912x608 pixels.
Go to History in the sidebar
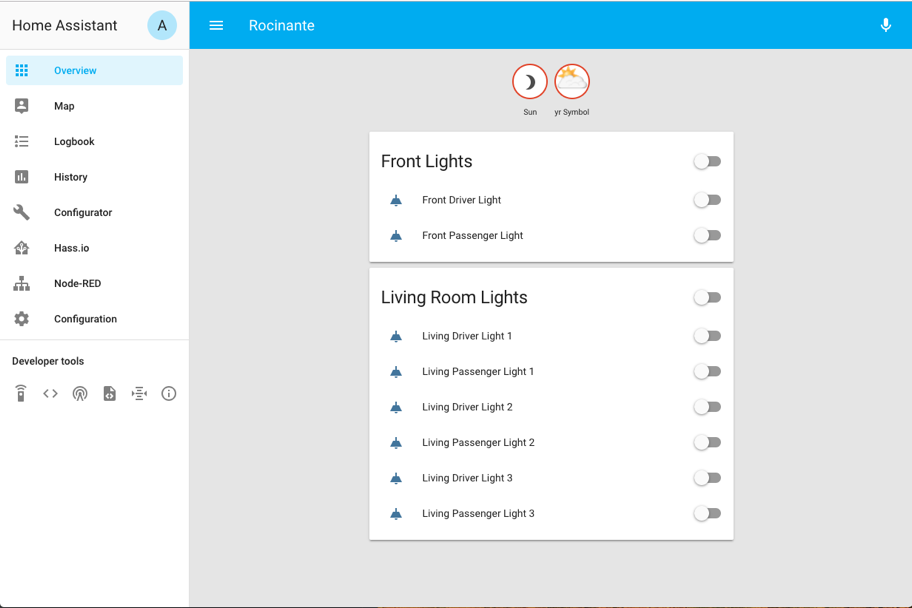(x=71, y=177)
